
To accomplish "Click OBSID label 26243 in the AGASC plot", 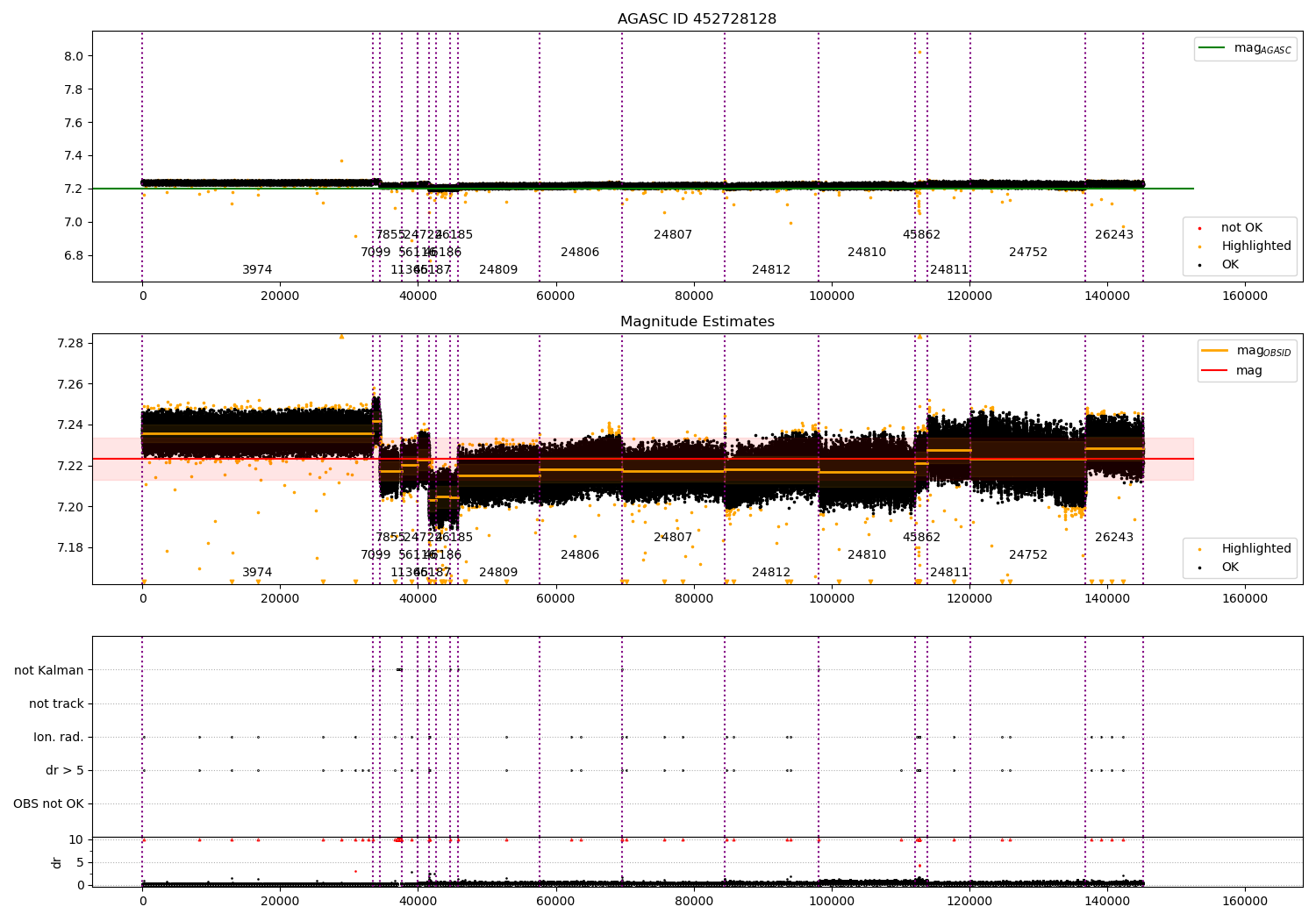I will click(1114, 235).
